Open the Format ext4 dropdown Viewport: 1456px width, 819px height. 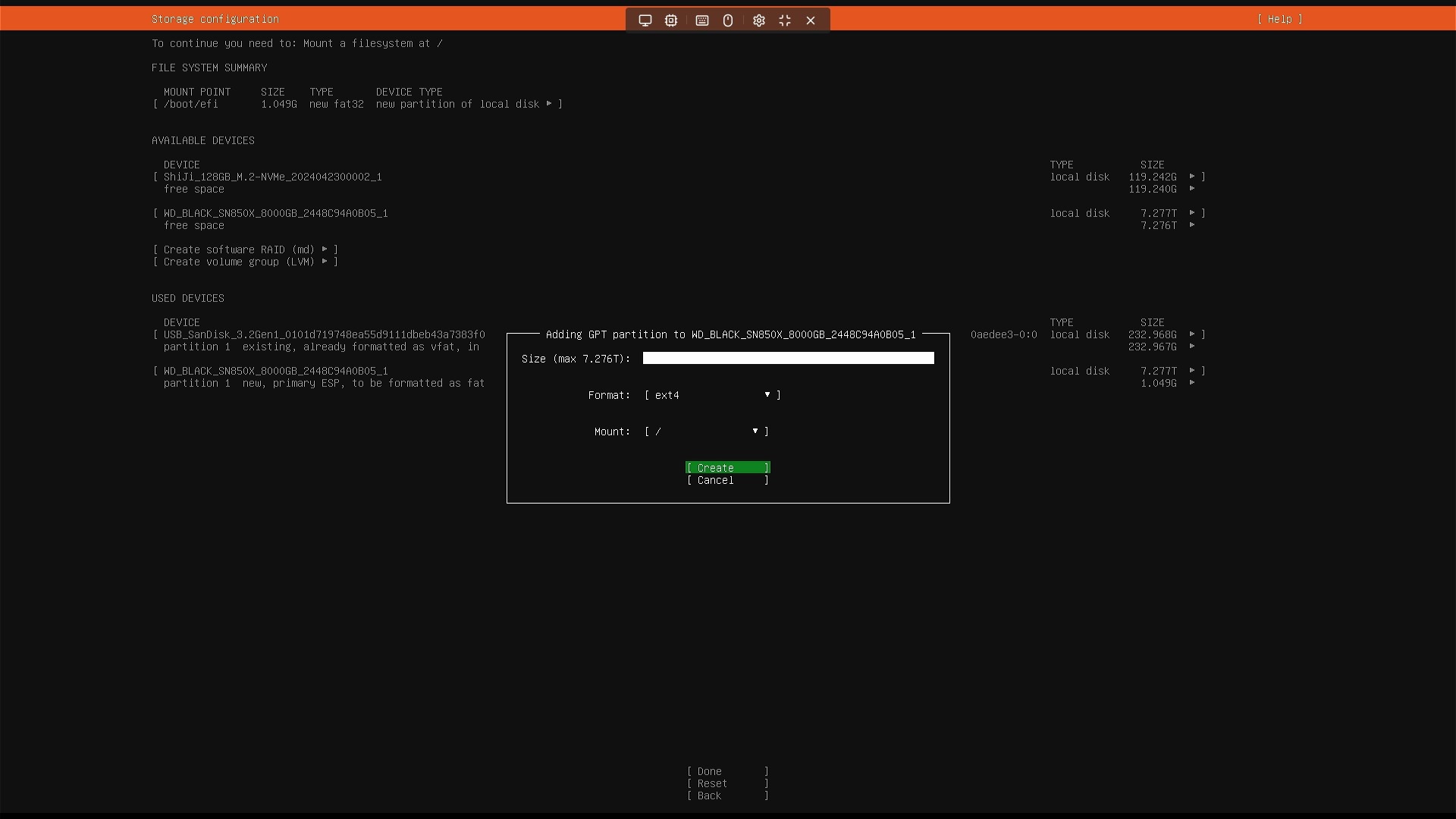[712, 395]
